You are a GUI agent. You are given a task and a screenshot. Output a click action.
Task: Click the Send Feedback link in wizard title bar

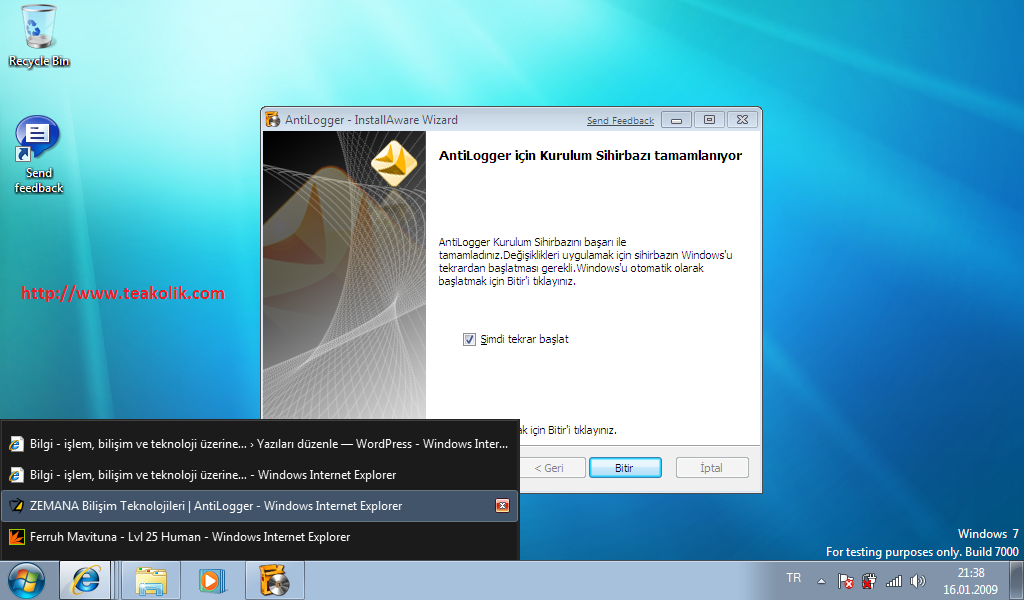(x=620, y=121)
